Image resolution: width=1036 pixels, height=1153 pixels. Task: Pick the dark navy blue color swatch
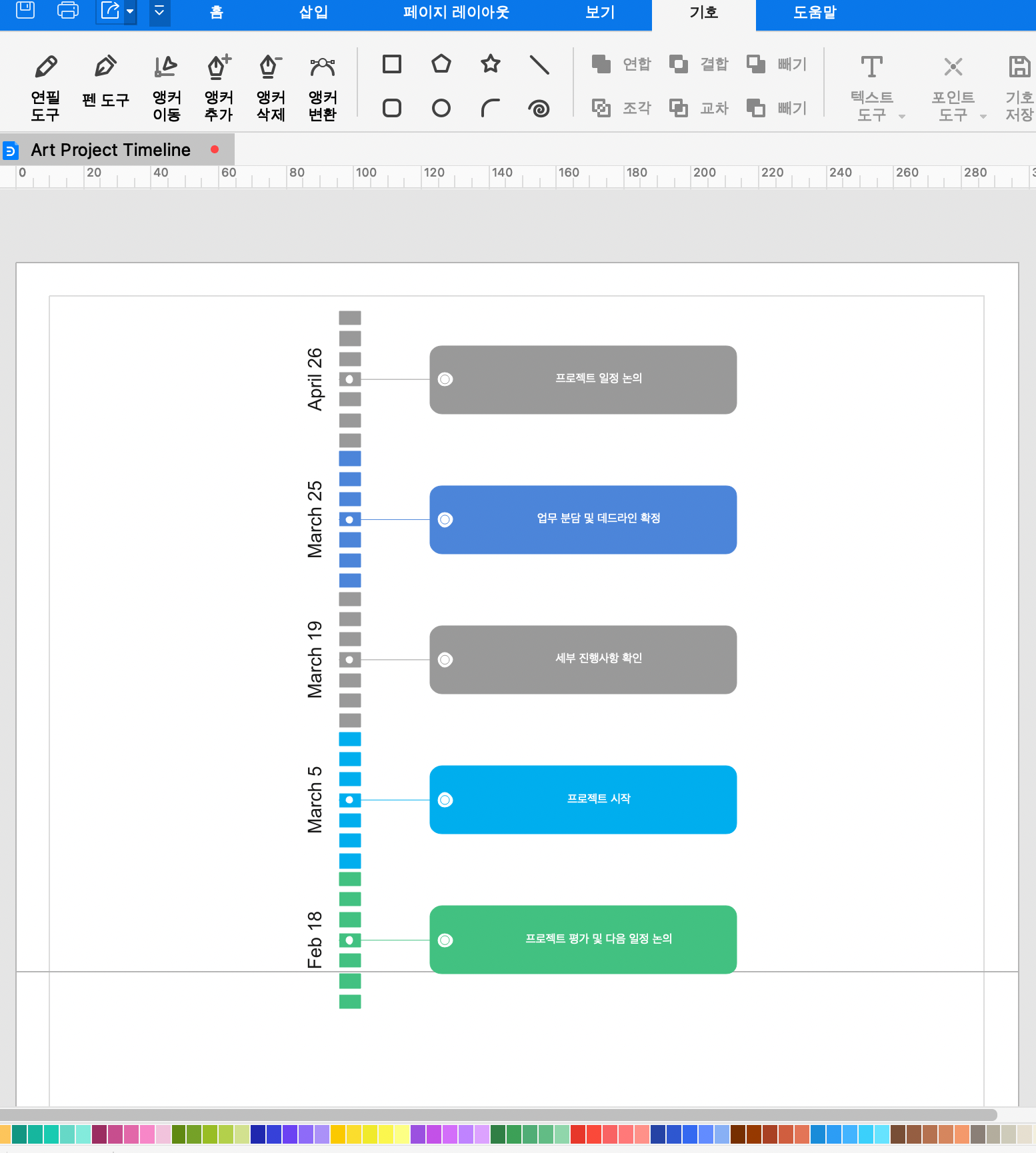point(258,1134)
